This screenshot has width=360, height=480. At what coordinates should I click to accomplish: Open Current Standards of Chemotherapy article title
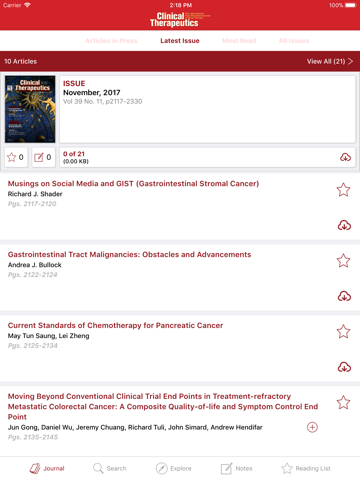(x=115, y=326)
